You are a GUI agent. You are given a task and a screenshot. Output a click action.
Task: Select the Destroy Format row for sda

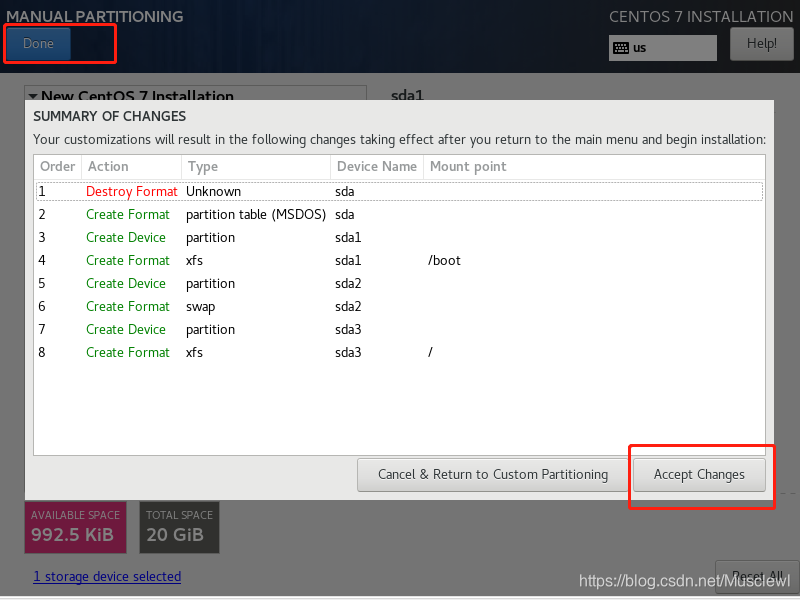point(399,191)
